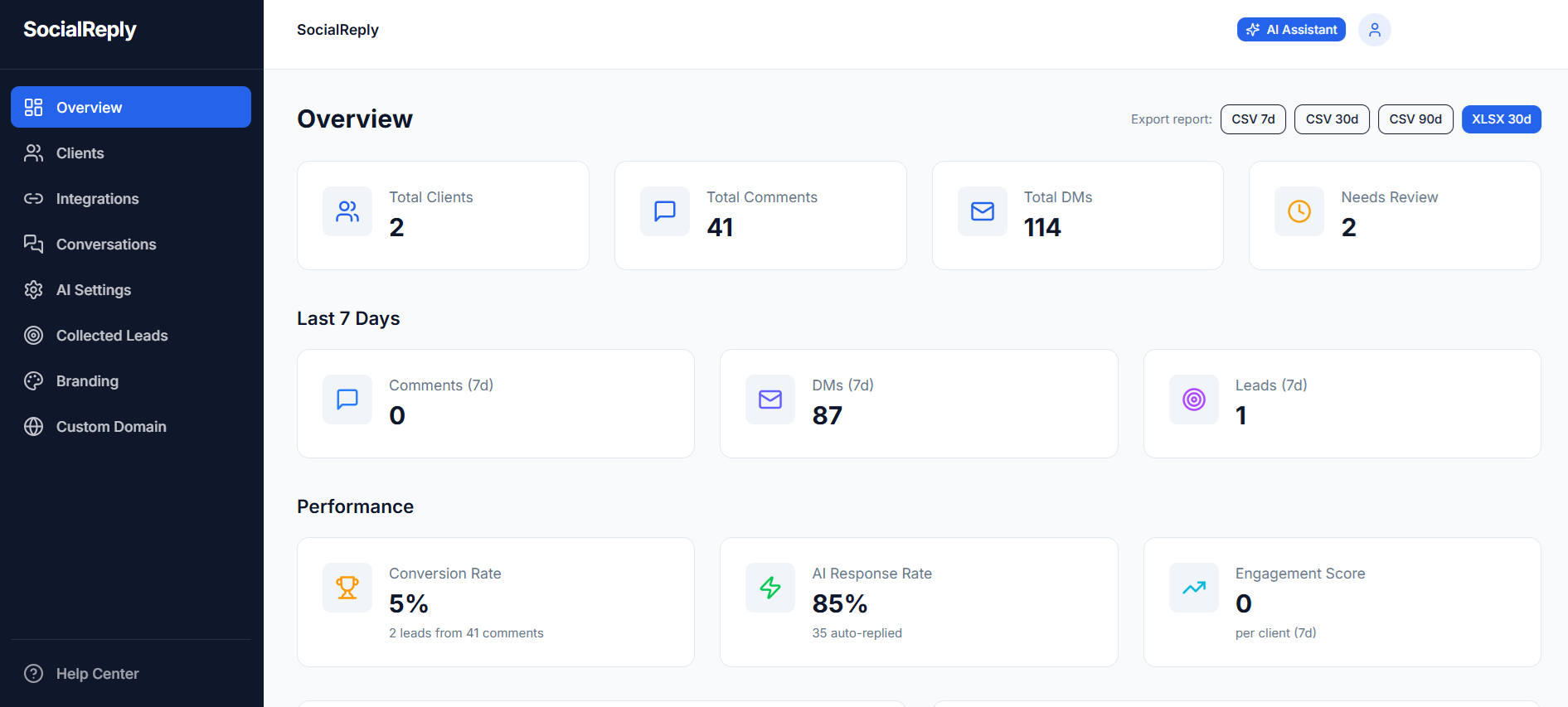Export the CSV 7d report
The image size is (1568, 707).
(x=1253, y=119)
